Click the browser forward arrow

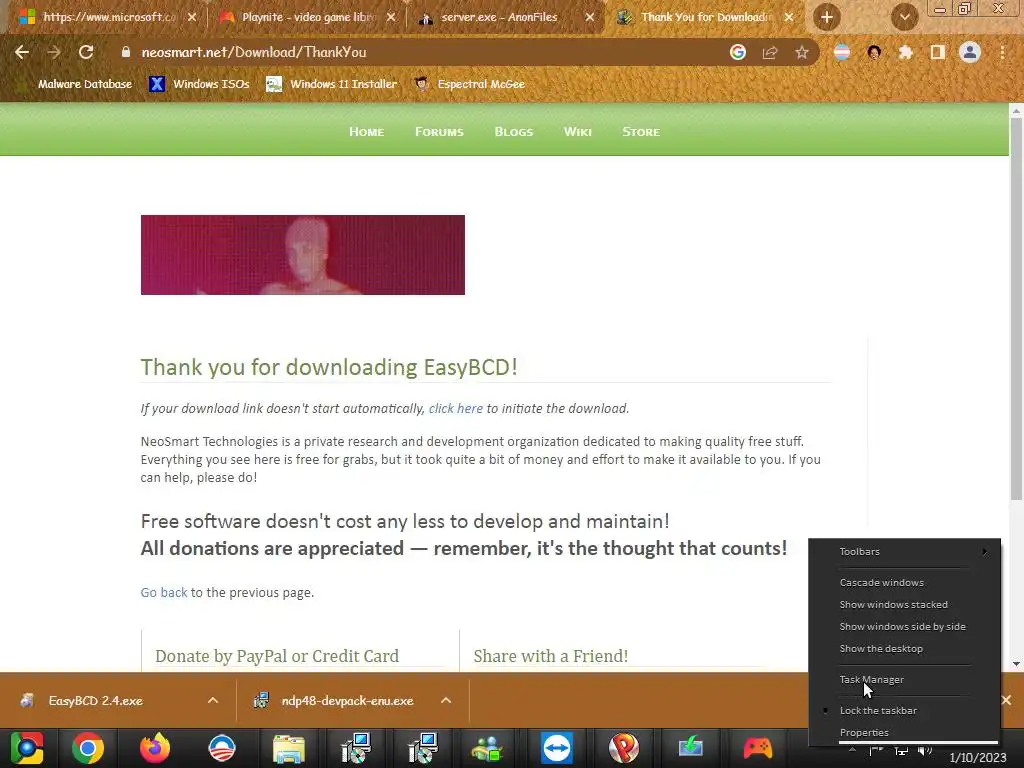click(54, 52)
